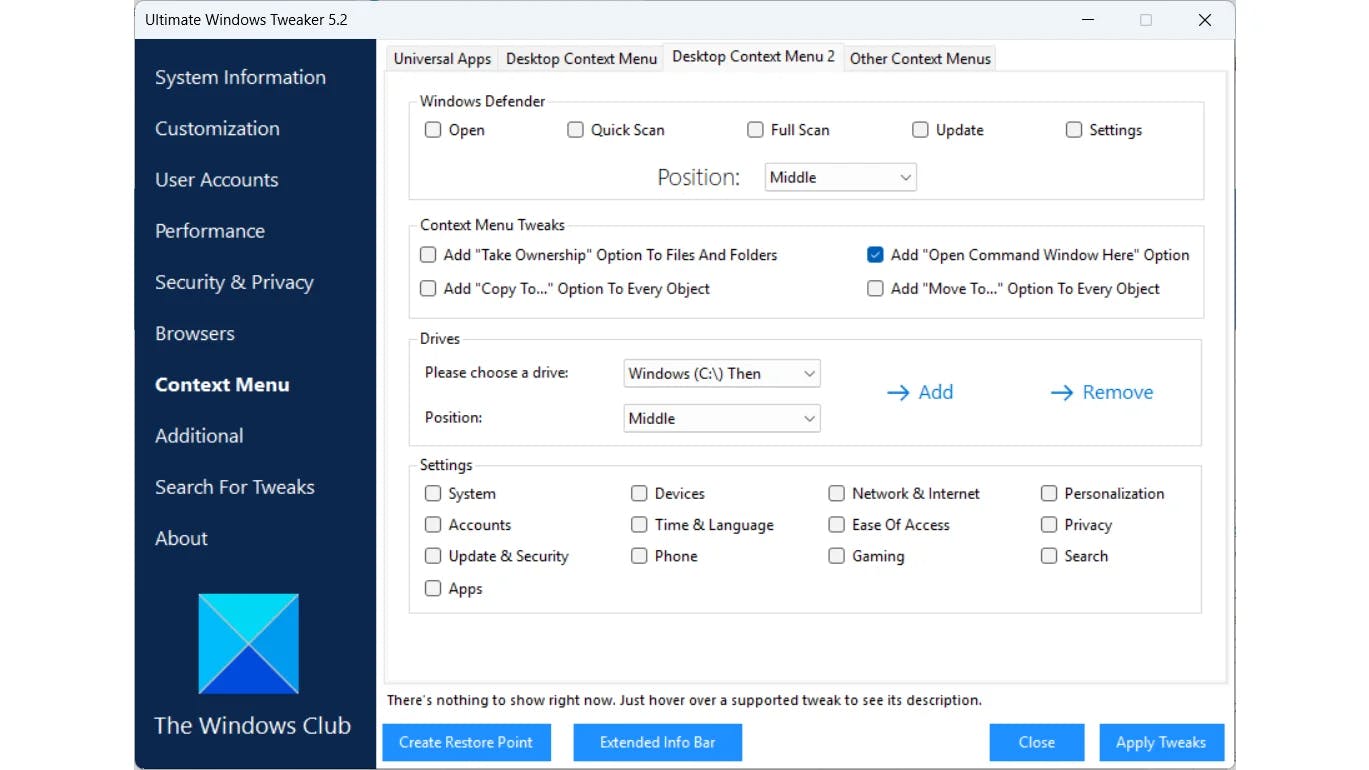Enable Ease Of Access checkbox

coord(836,525)
